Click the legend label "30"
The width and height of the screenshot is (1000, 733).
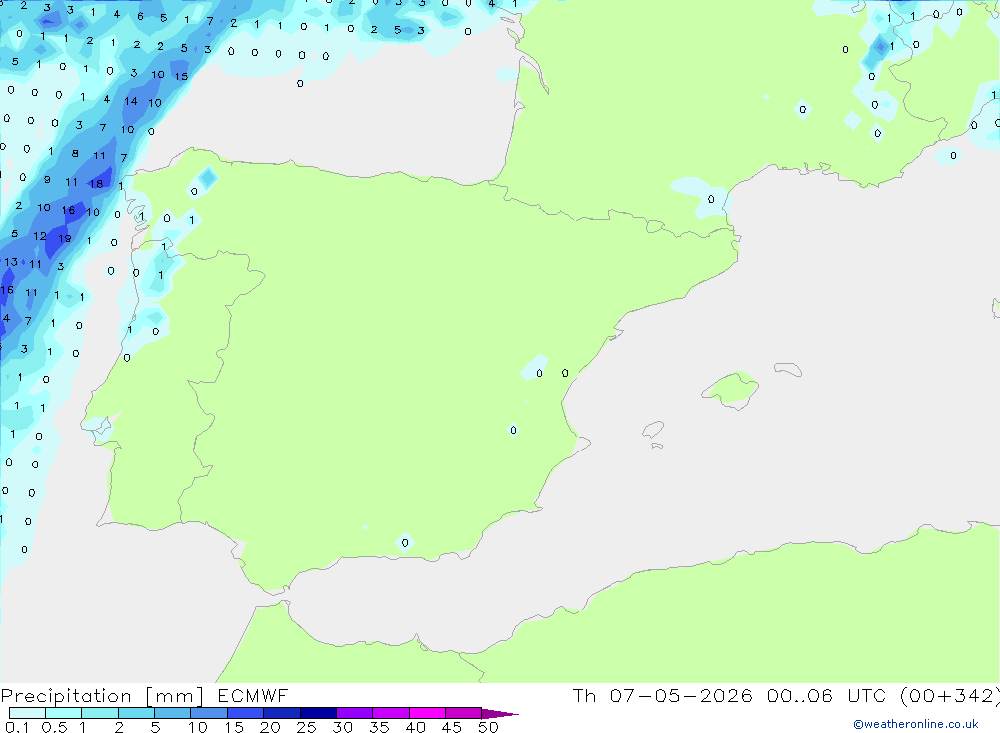[x=343, y=727]
